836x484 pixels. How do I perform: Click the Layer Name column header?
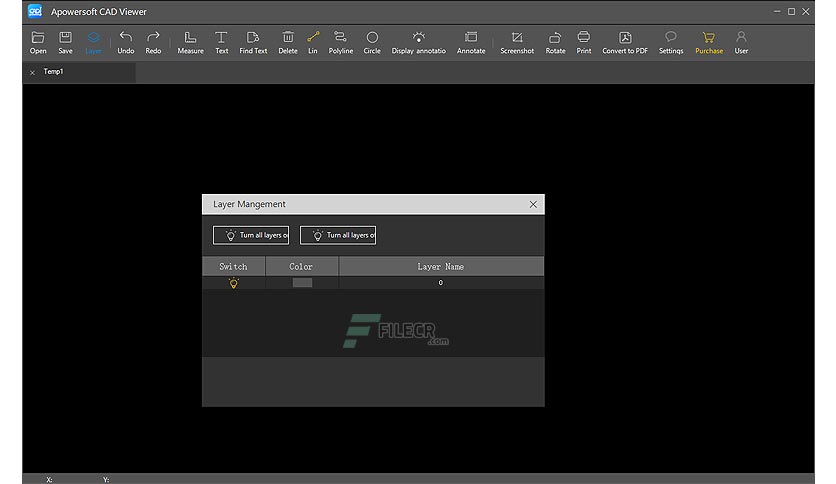click(x=441, y=267)
